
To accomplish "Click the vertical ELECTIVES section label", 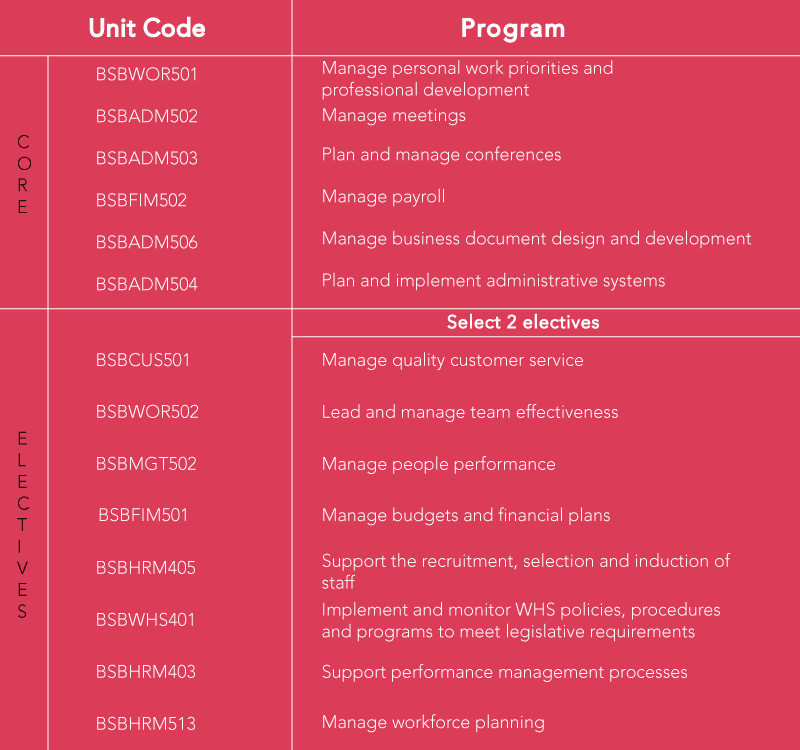I will coord(23,525).
